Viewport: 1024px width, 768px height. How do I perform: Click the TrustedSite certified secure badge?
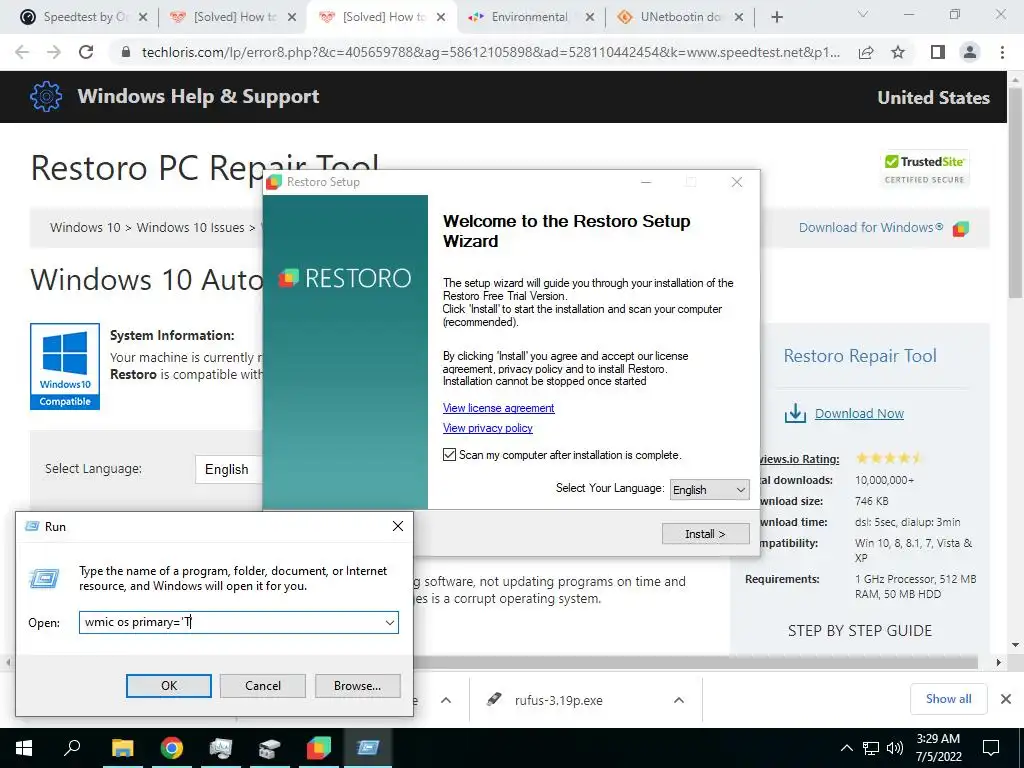925,170
